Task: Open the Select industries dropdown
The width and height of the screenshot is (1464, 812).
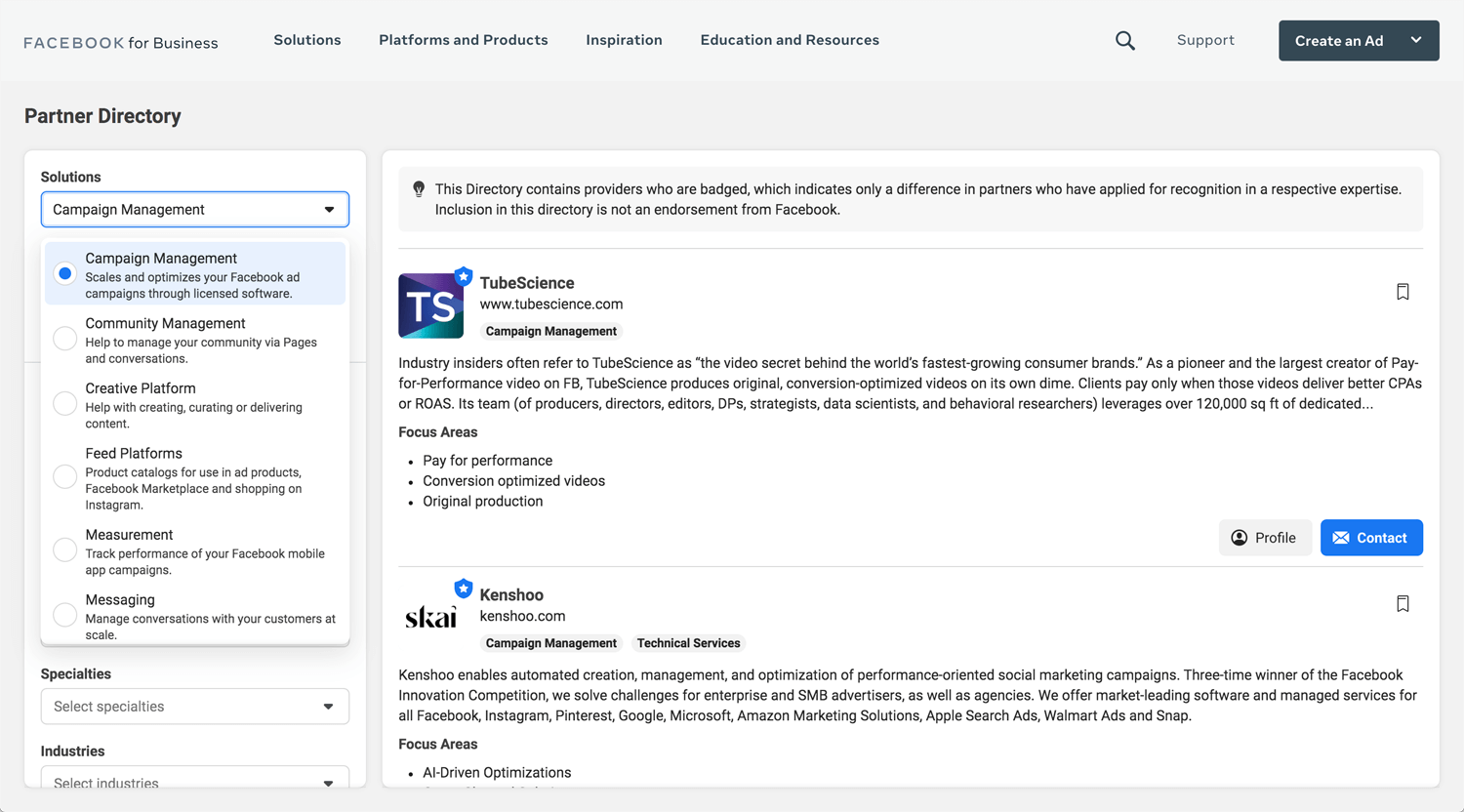Action: [195, 778]
